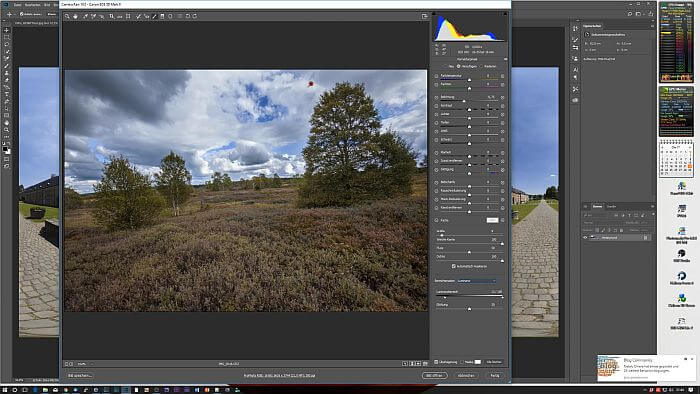700x394 pixels.
Task: Click the plus icon beside Lichter
Action: [502, 114]
